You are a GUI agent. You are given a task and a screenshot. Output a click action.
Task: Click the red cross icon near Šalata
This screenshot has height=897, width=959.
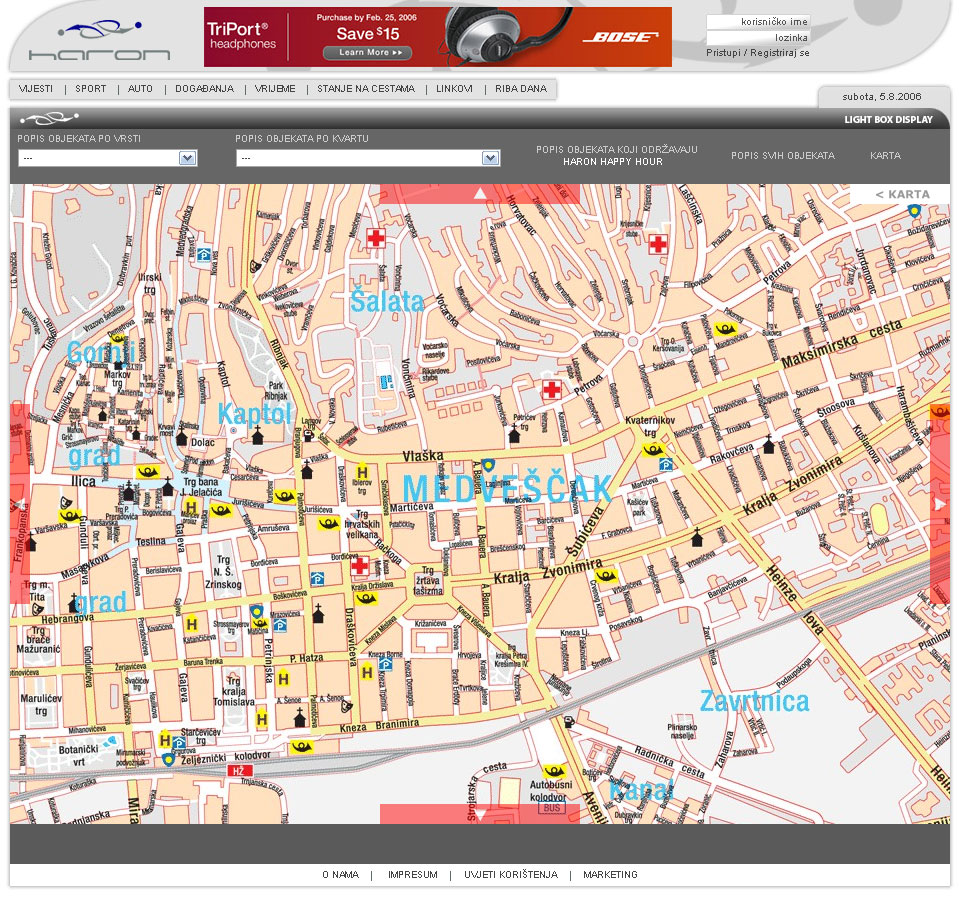(376, 238)
